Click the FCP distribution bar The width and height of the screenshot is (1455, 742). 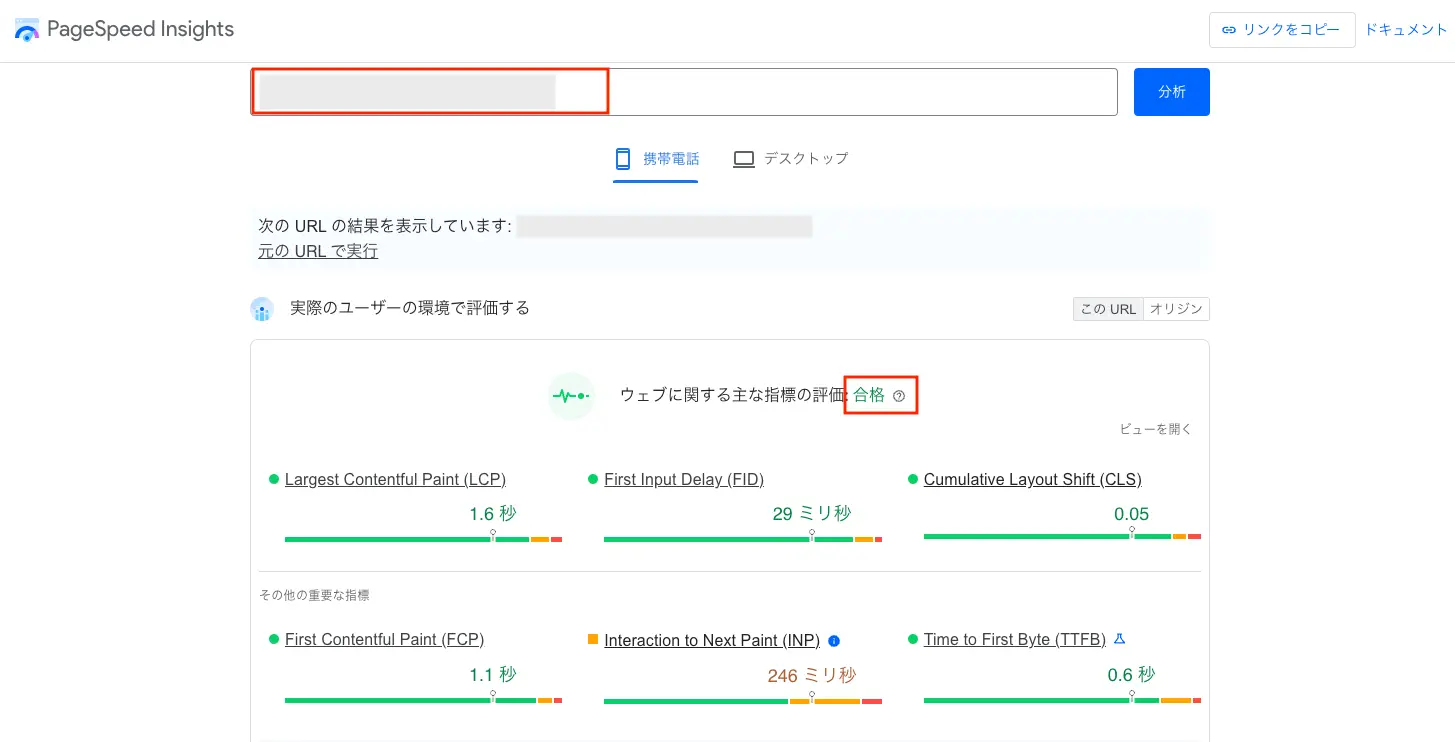click(x=423, y=700)
